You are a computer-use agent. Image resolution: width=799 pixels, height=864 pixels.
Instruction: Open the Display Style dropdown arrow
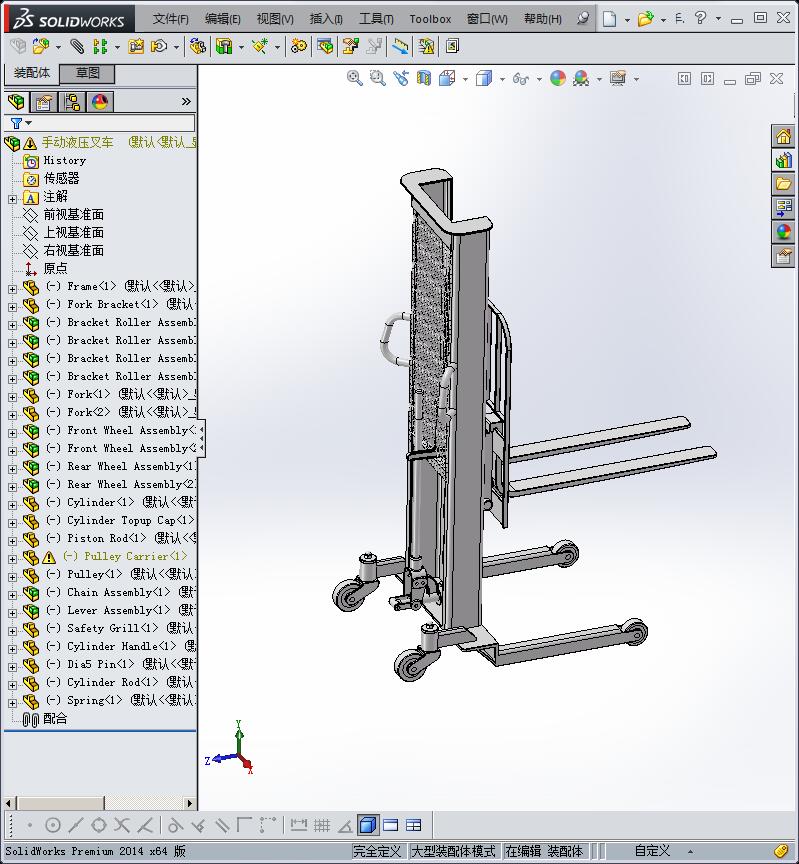(x=502, y=79)
